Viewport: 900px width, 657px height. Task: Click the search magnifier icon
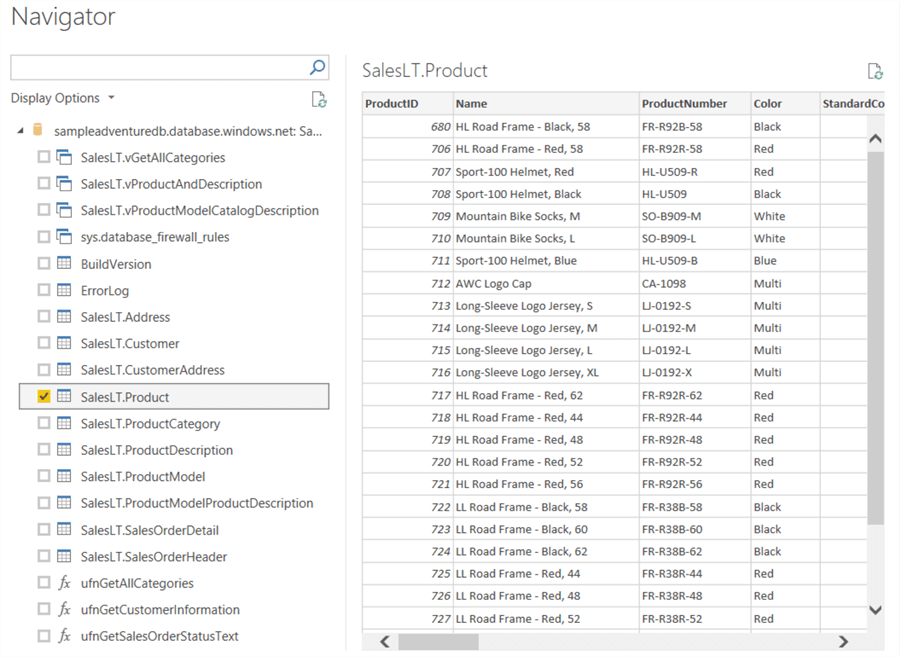click(317, 68)
